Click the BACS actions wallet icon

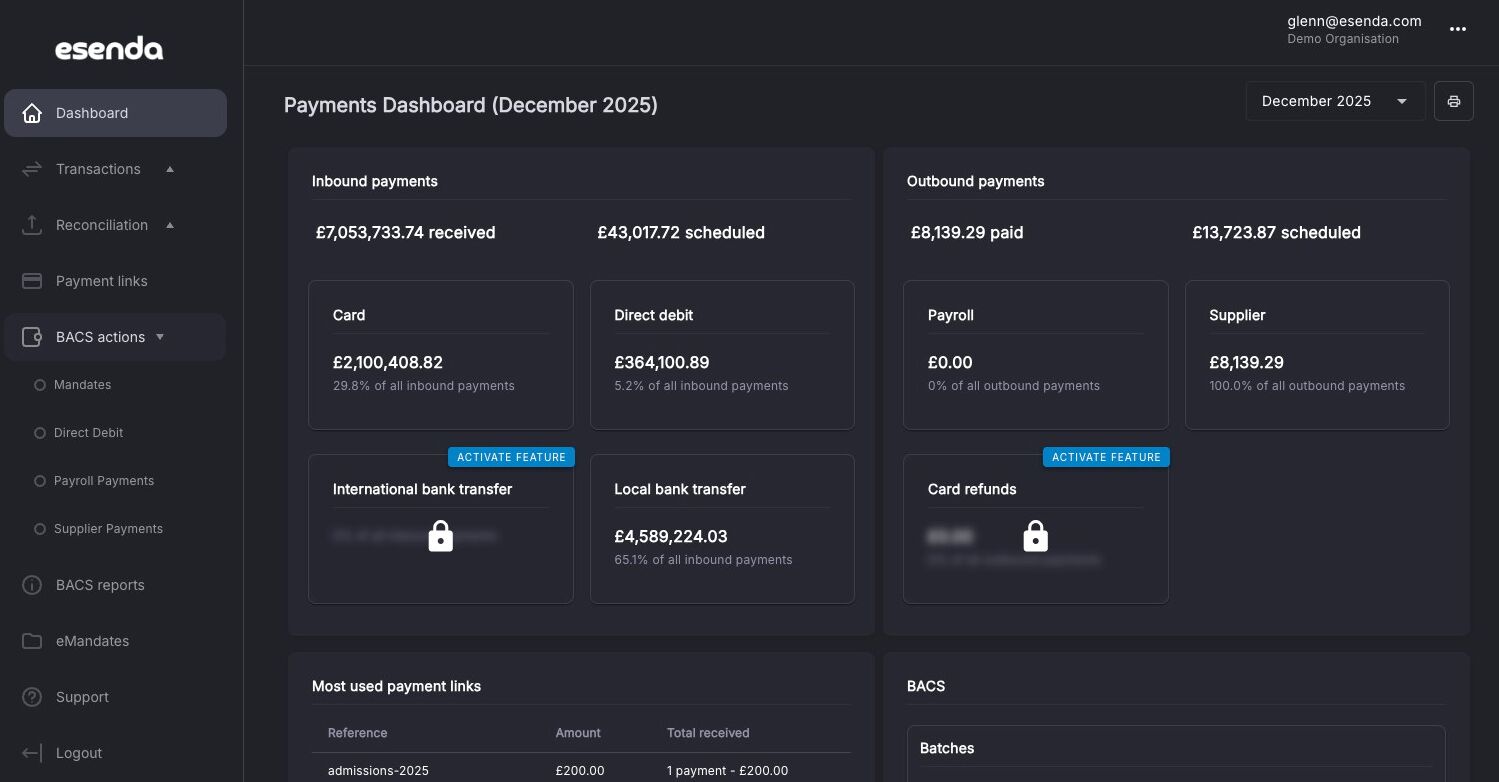click(x=32, y=337)
